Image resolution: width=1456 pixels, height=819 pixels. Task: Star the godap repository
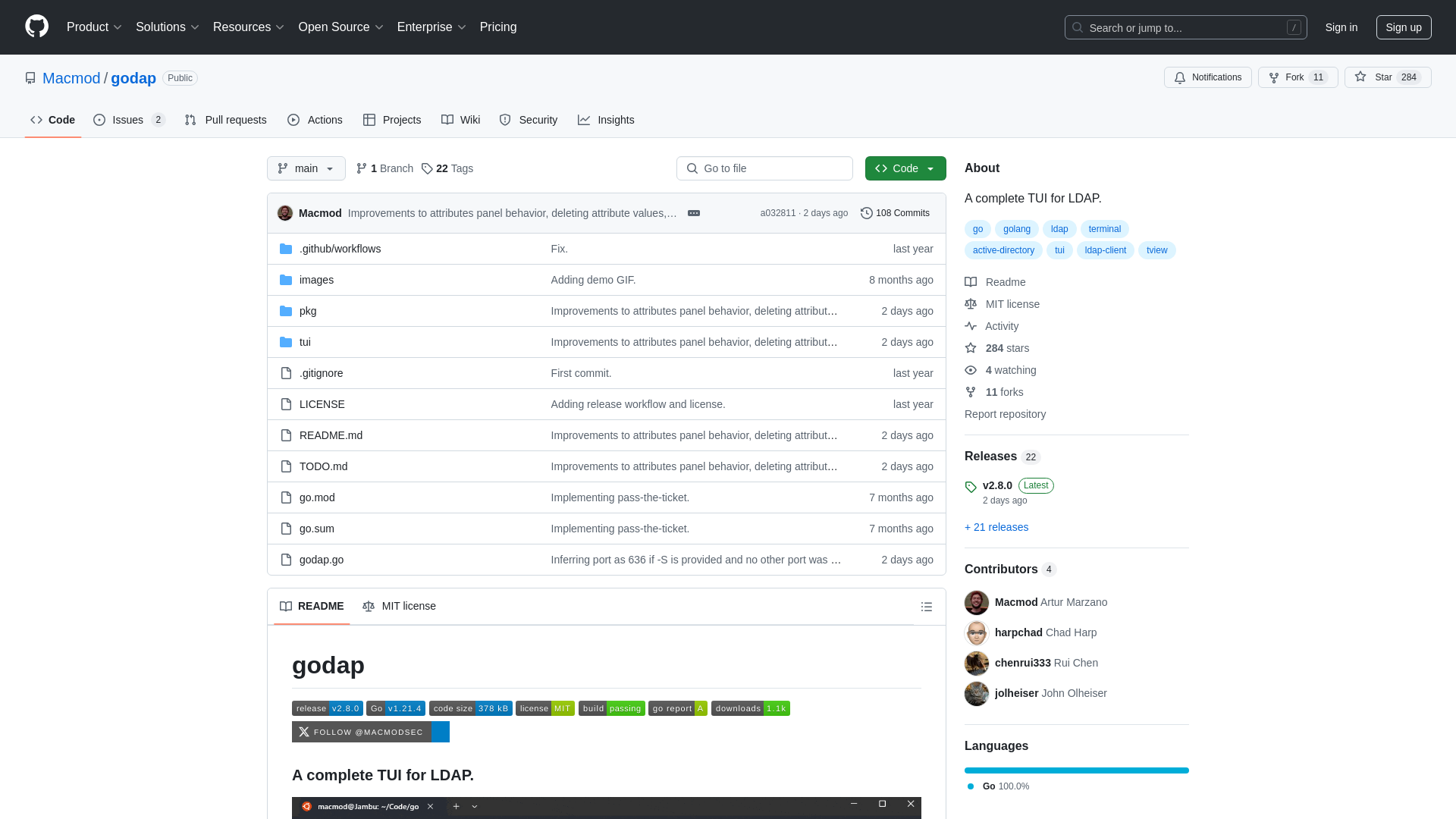(x=1388, y=77)
